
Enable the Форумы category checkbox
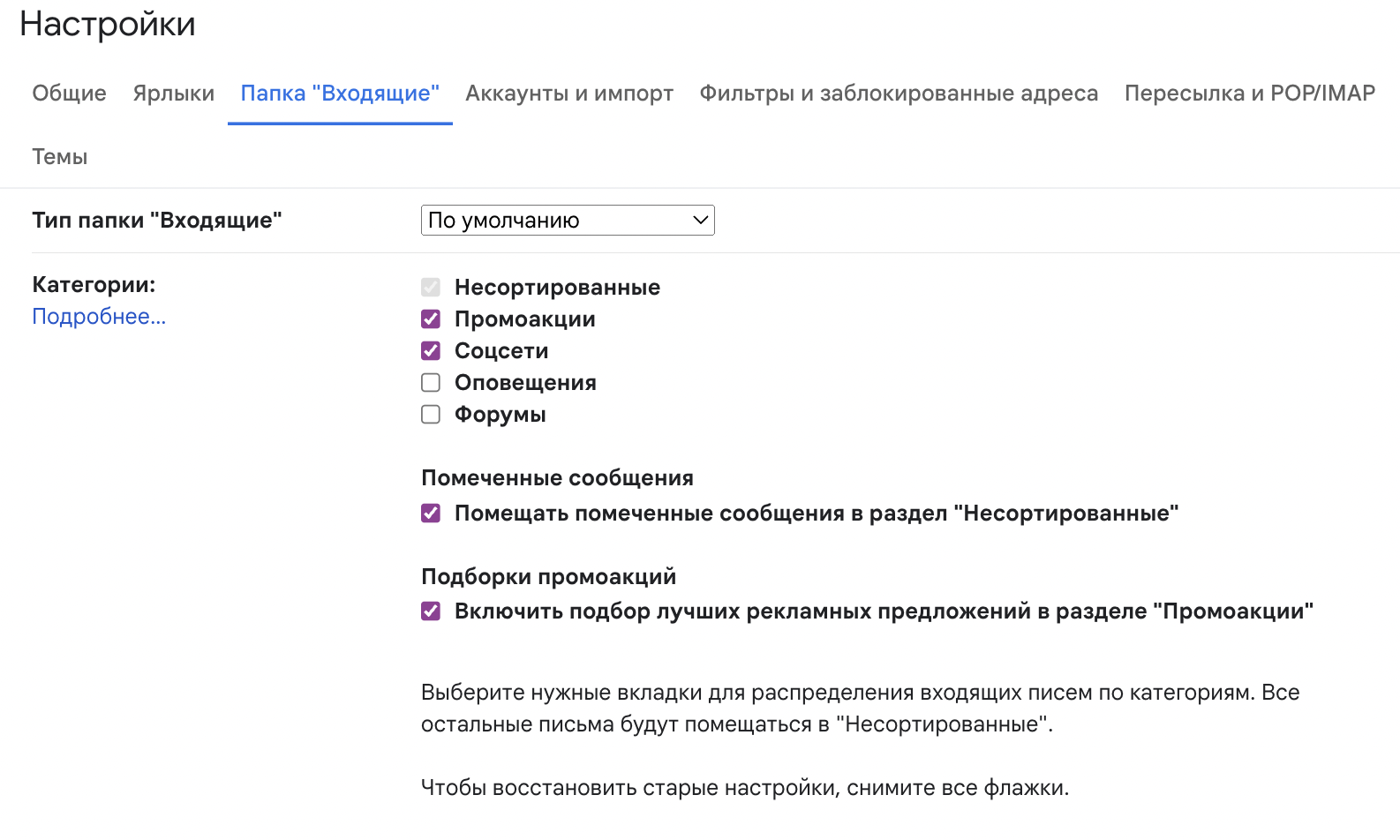431,414
